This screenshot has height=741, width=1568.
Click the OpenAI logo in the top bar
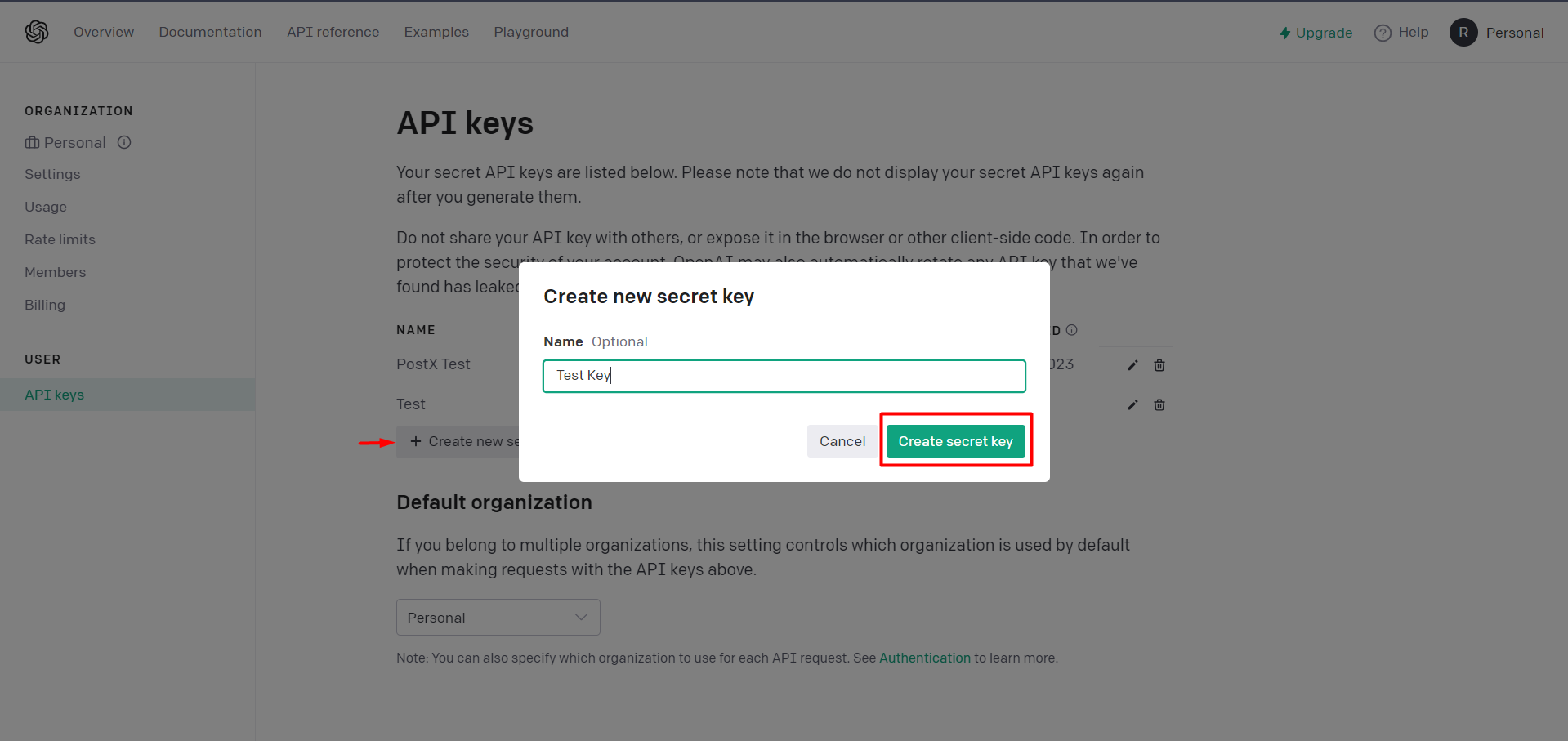point(37,31)
